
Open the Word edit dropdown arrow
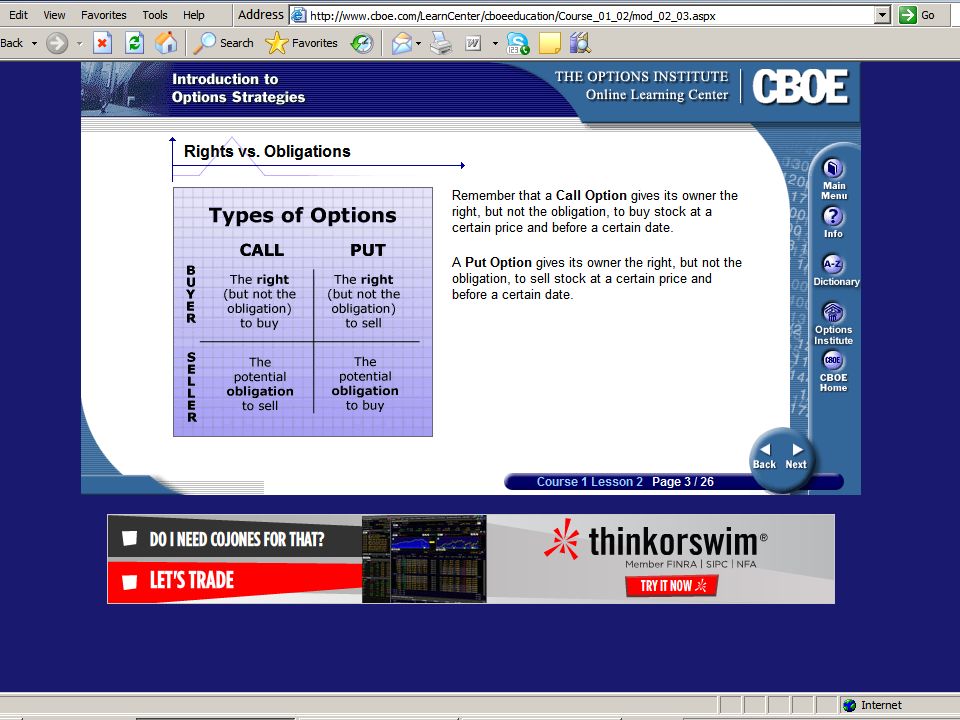[495, 43]
